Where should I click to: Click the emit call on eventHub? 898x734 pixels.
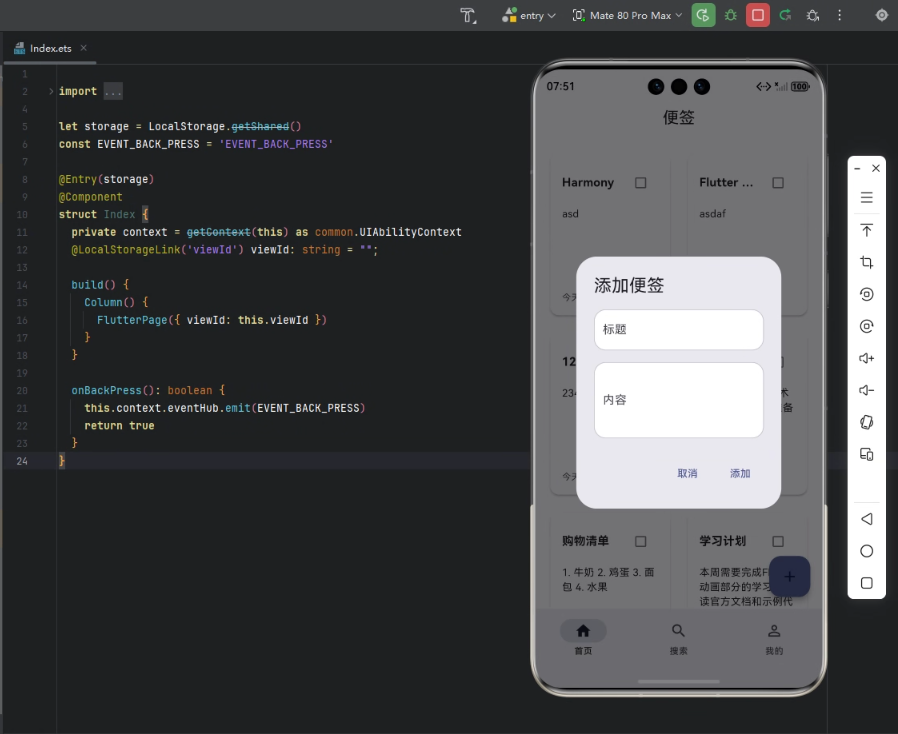click(x=238, y=408)
